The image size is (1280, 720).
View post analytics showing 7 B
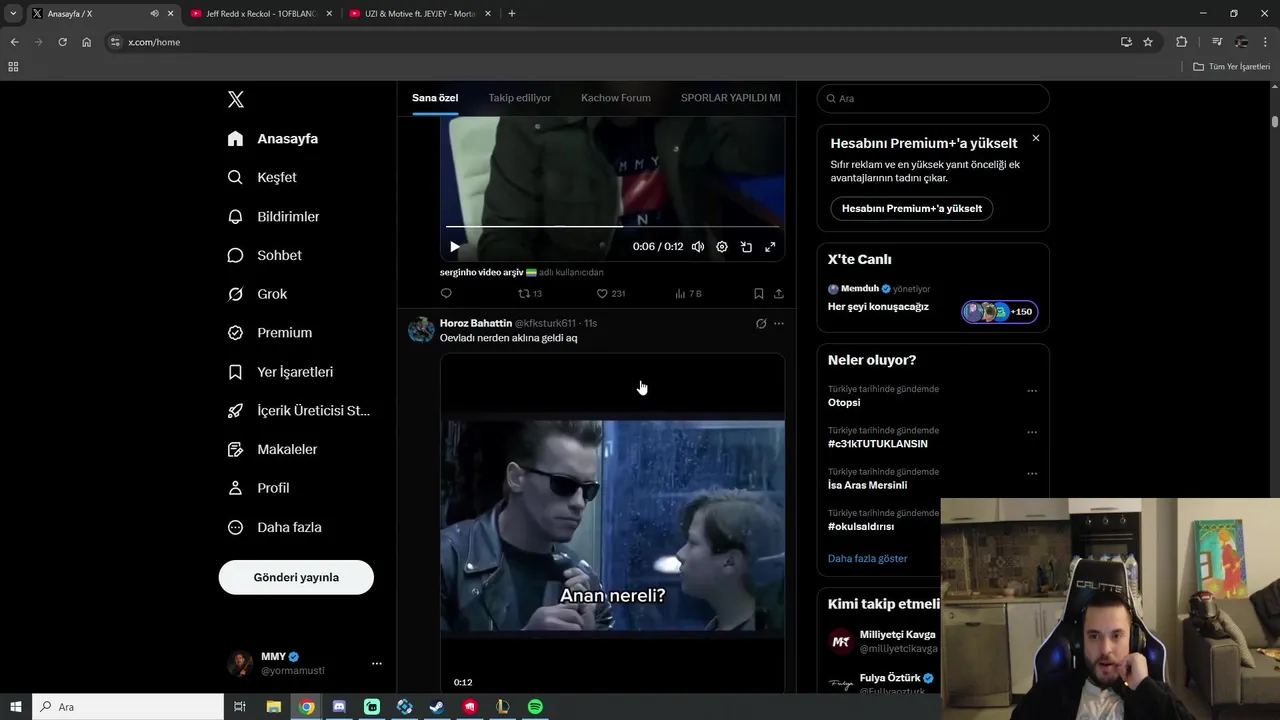click(688, 293)
